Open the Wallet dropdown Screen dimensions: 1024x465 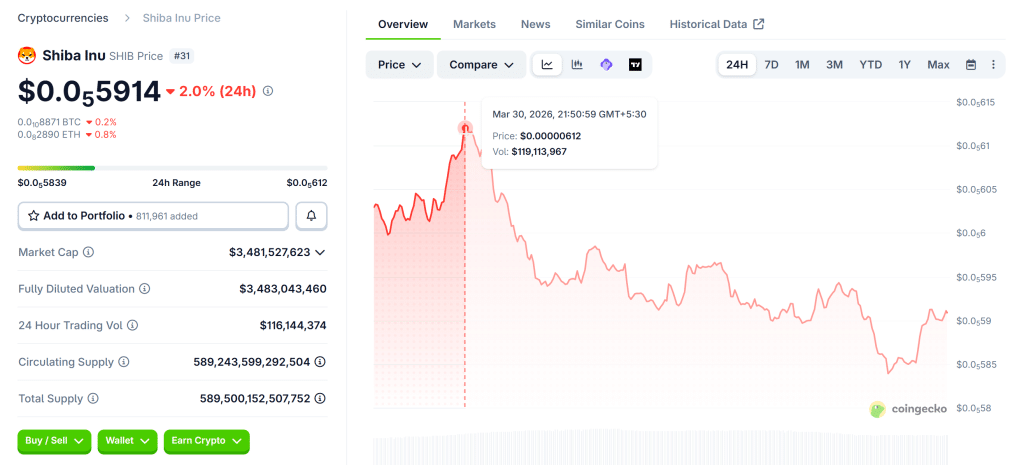pyautogui.click(x=127, y=441)
